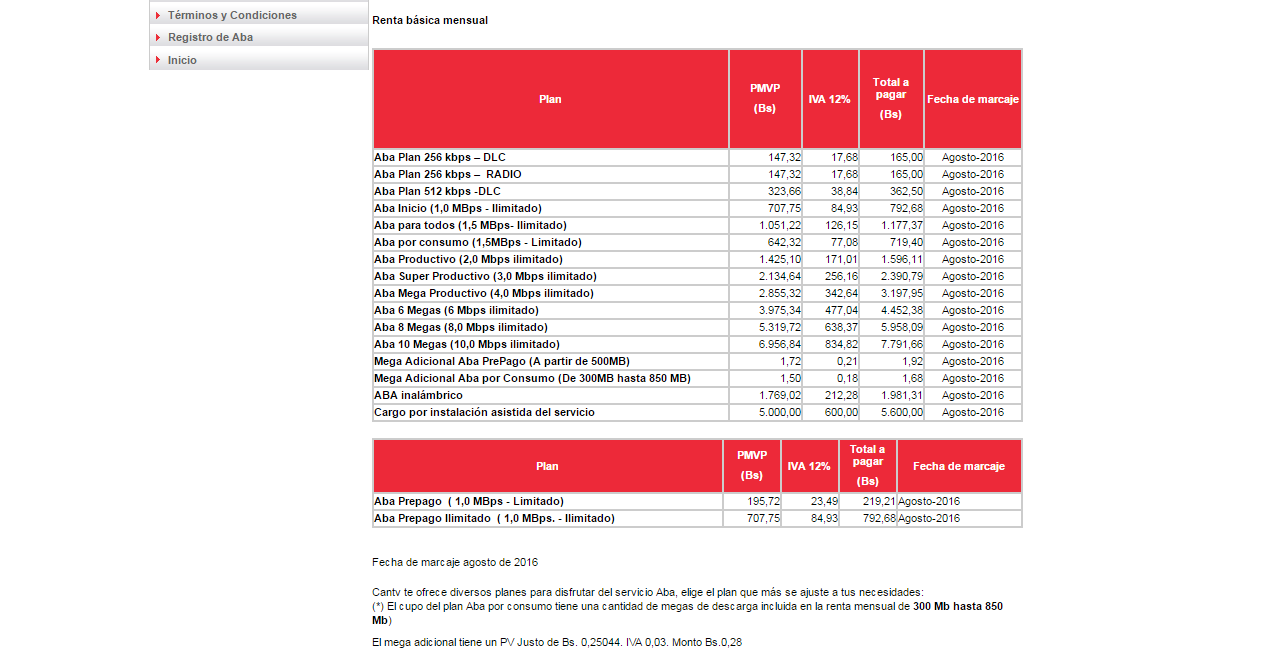This screenshot has width=1271, height=657.
Task: Select Aba Prepago Ilimitado row in second table
Action: coord(494,519)
